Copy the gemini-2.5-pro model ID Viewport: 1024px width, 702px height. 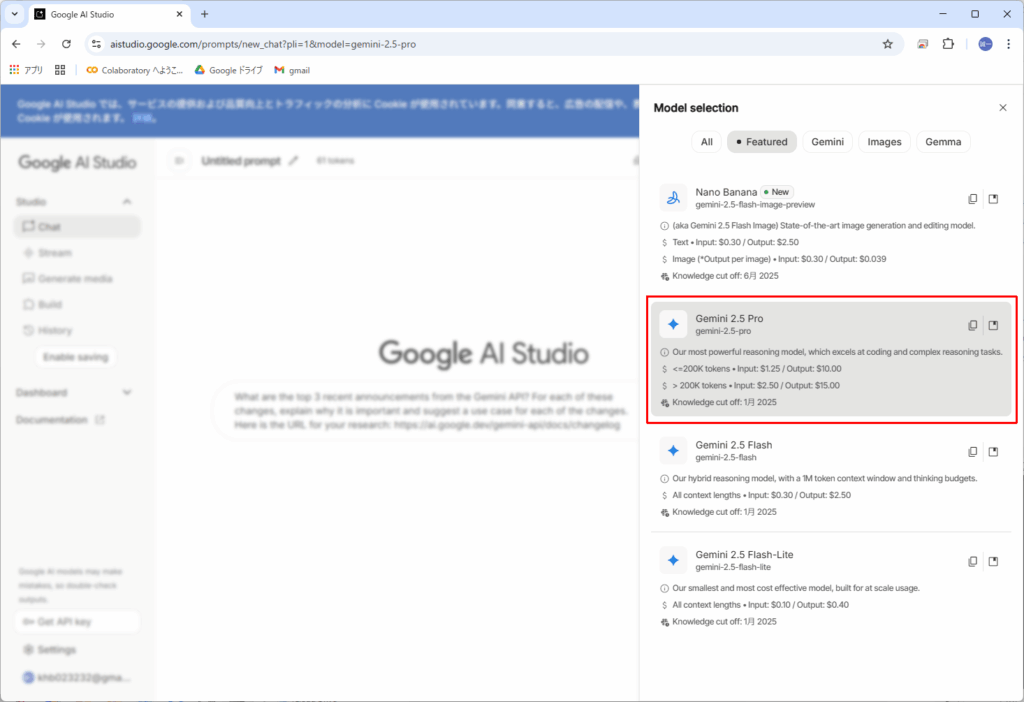pyautogui.click(x=972, y=325)
